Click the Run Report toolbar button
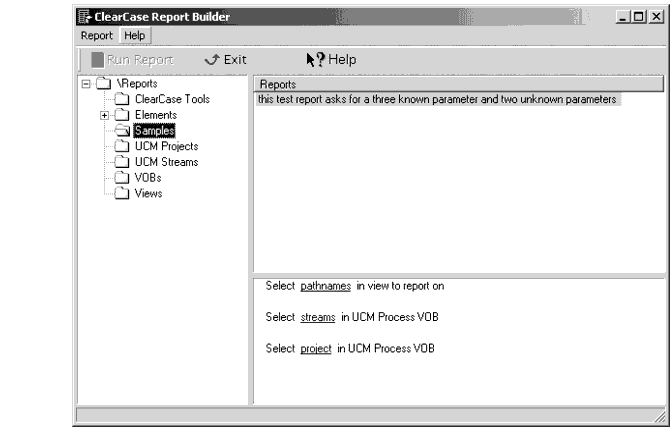 tap(132, 60)
